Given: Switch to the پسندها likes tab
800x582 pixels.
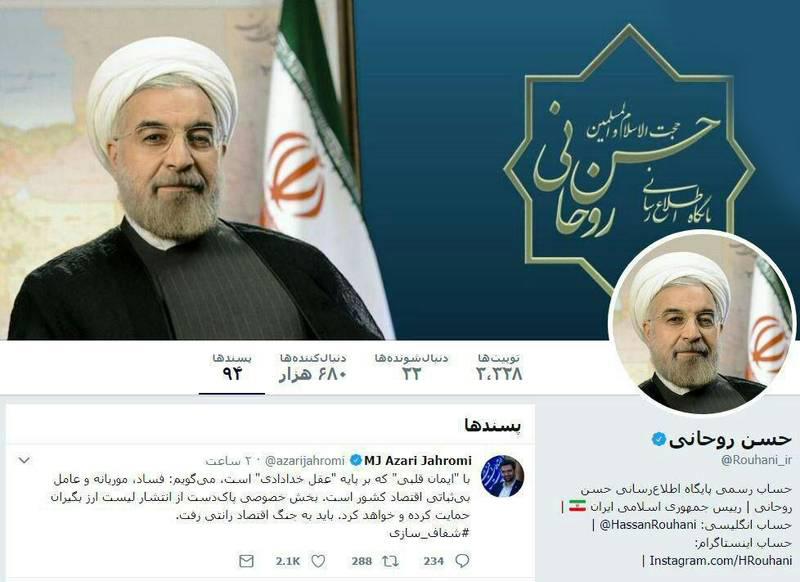Looking at the screenshot, I should coord(232,368).
